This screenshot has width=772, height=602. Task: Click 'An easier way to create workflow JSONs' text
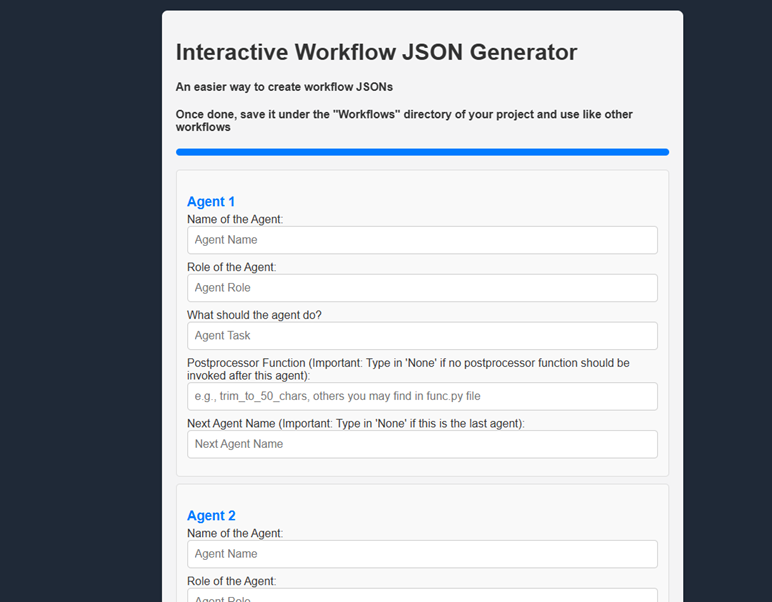[284, 87]
